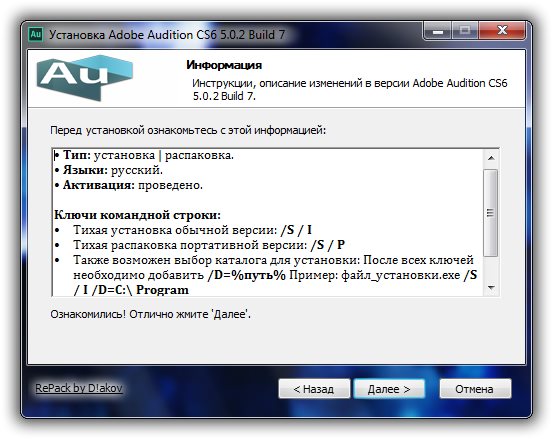This screenshot has height=439, width=553.
Task: Click the Au icon in title bar
Action: pyautogui.click(x=35, y=35)
